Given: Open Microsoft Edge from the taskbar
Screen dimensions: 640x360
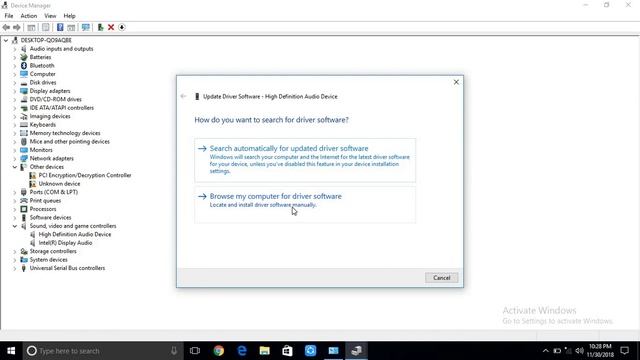Looking at the screenshot, I should coord(242,351).
